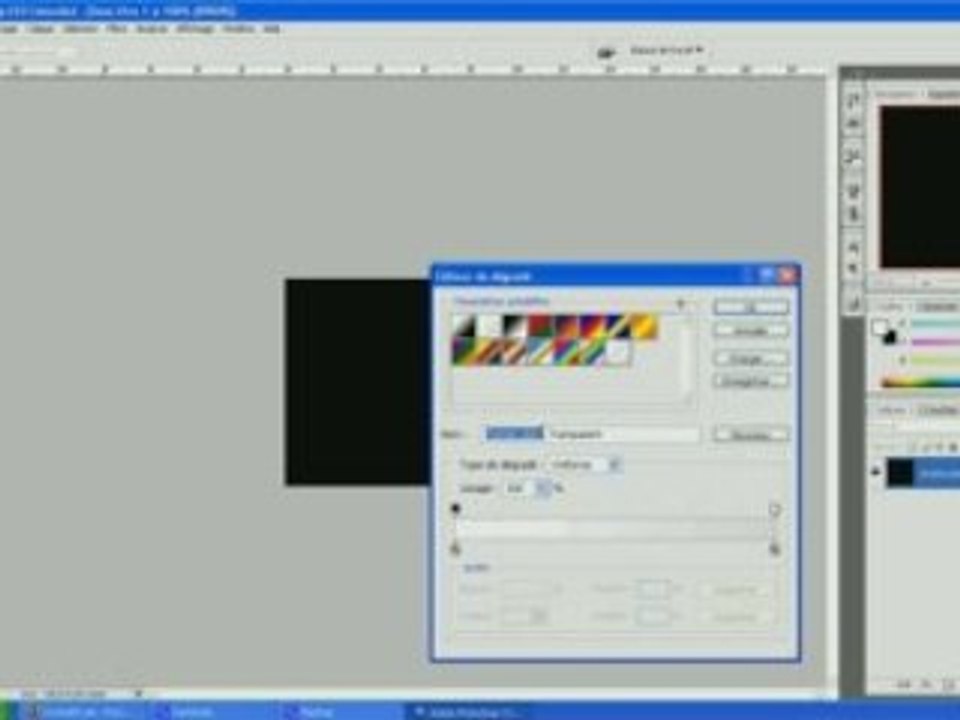Screen dimensions: 960x720
Task: Click the Lissage value field
Action: (520, 488)
